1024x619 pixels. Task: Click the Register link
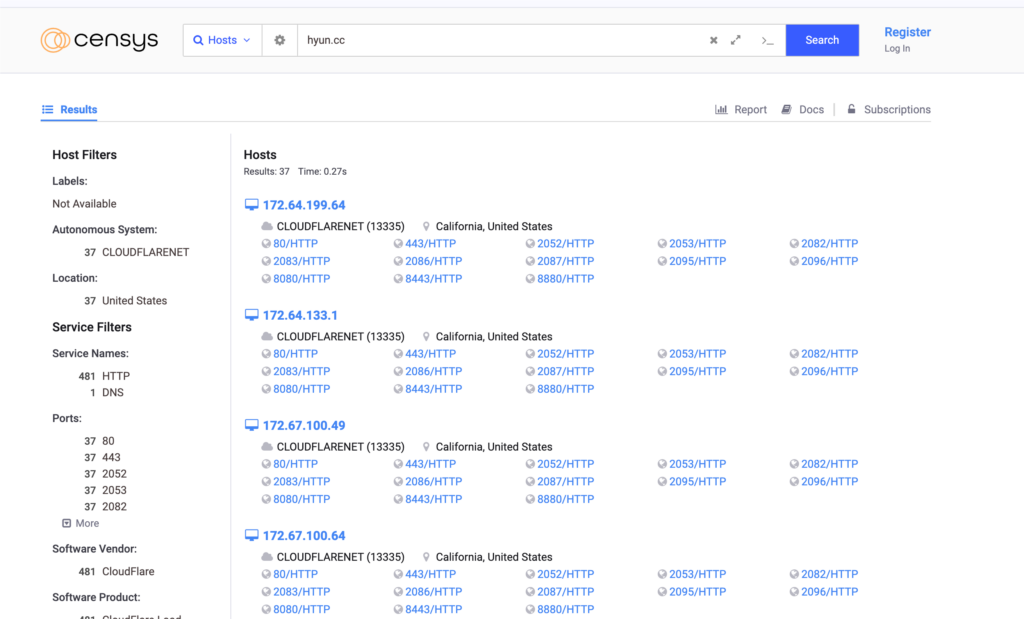pos(907,32)
